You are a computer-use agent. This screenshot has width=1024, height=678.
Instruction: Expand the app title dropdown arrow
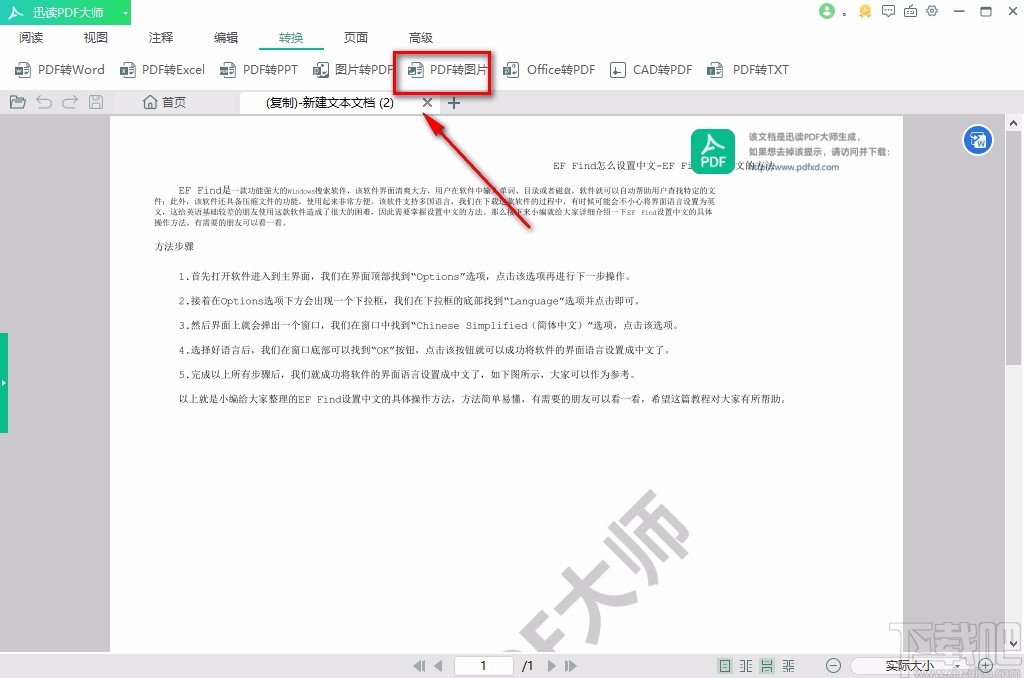[123, 12]
